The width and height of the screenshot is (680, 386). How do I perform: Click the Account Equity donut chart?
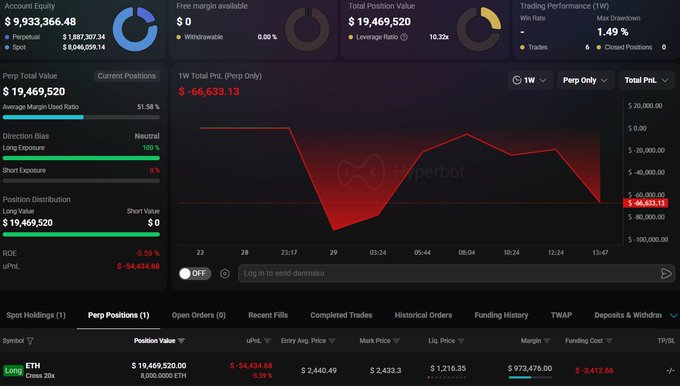pos(135,29)
